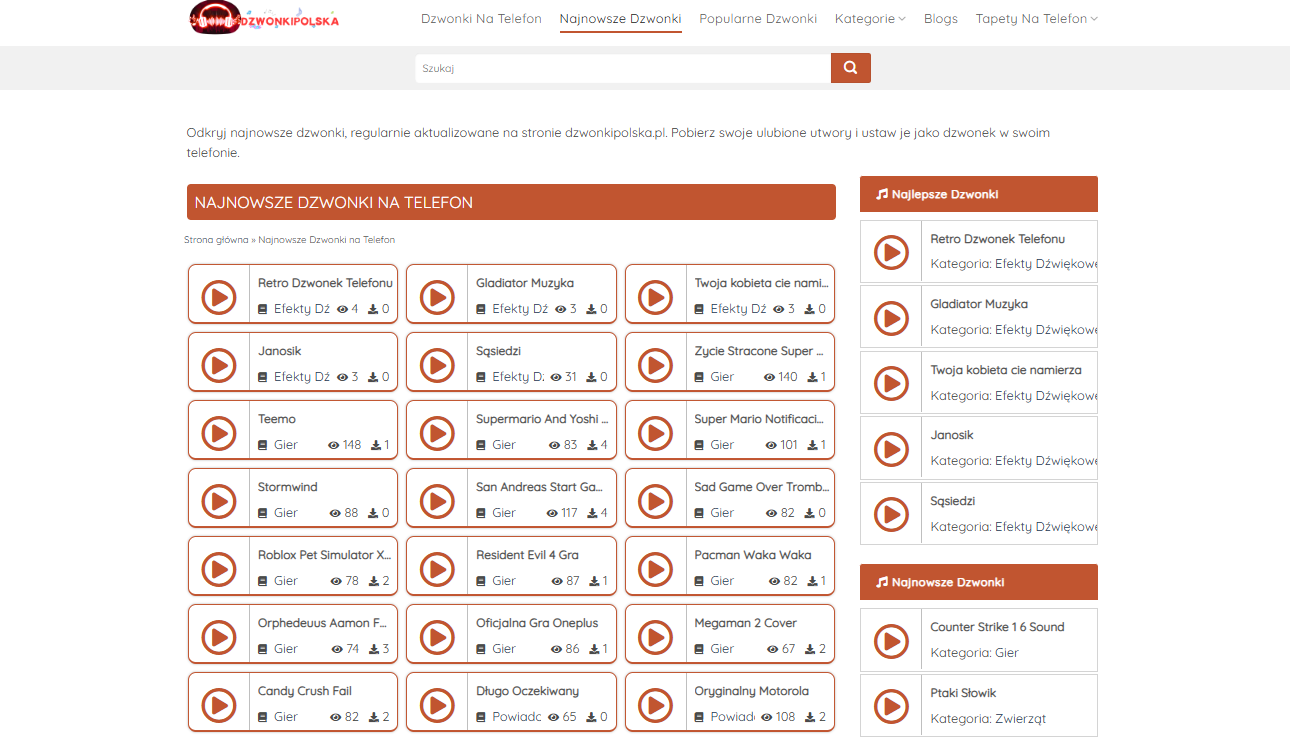Screen dimensions: 1290x737
Task: Play Megaman 2 Cover ringtone
Action: (655, 636)
